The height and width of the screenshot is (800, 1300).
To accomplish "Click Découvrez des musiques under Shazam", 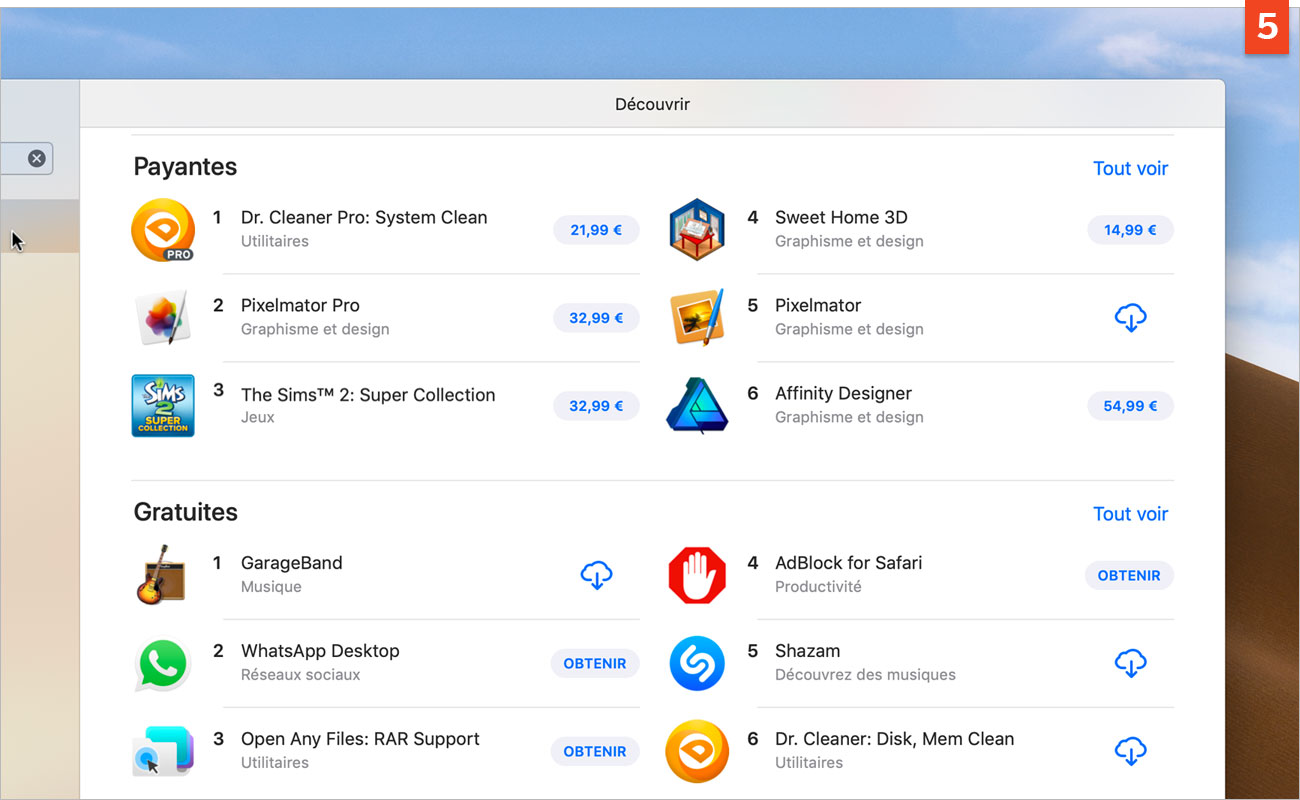I will (865, 674).
